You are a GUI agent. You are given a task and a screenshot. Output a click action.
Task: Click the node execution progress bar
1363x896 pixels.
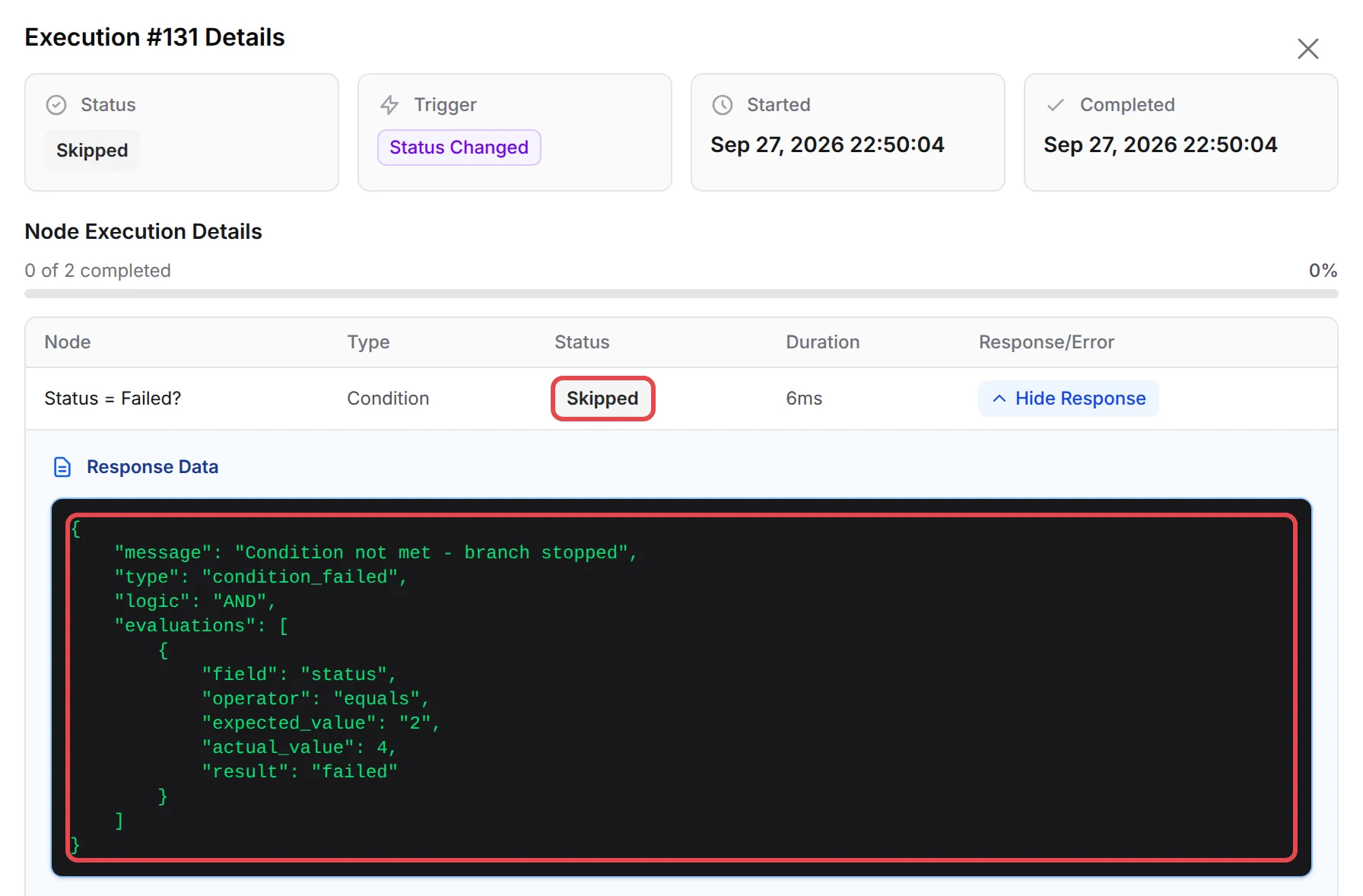pyautogui.click(x=681, y=294)
